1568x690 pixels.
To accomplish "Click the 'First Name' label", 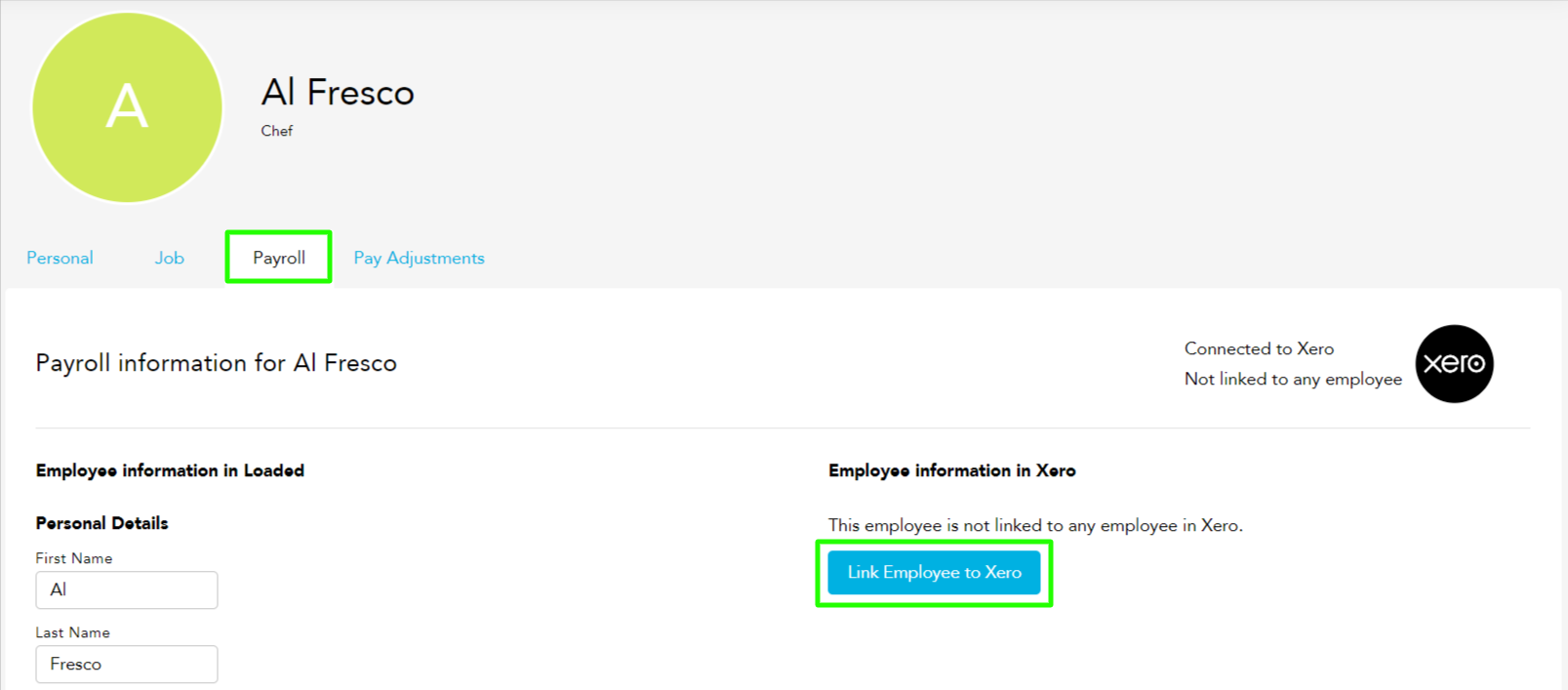I will (x=74, y=558).
